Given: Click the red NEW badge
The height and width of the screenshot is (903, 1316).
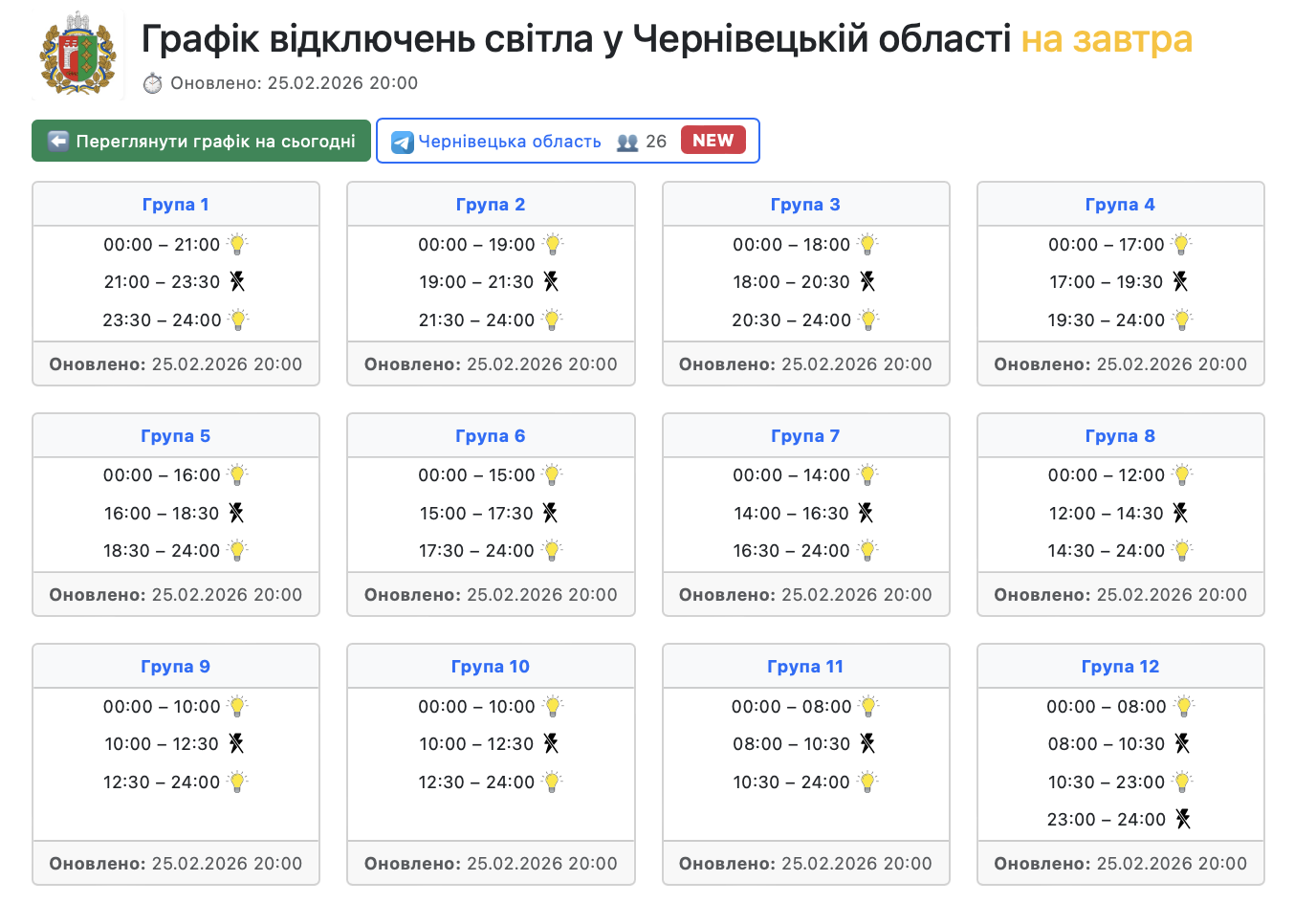Looking at the screenshot, I should 713,141.
